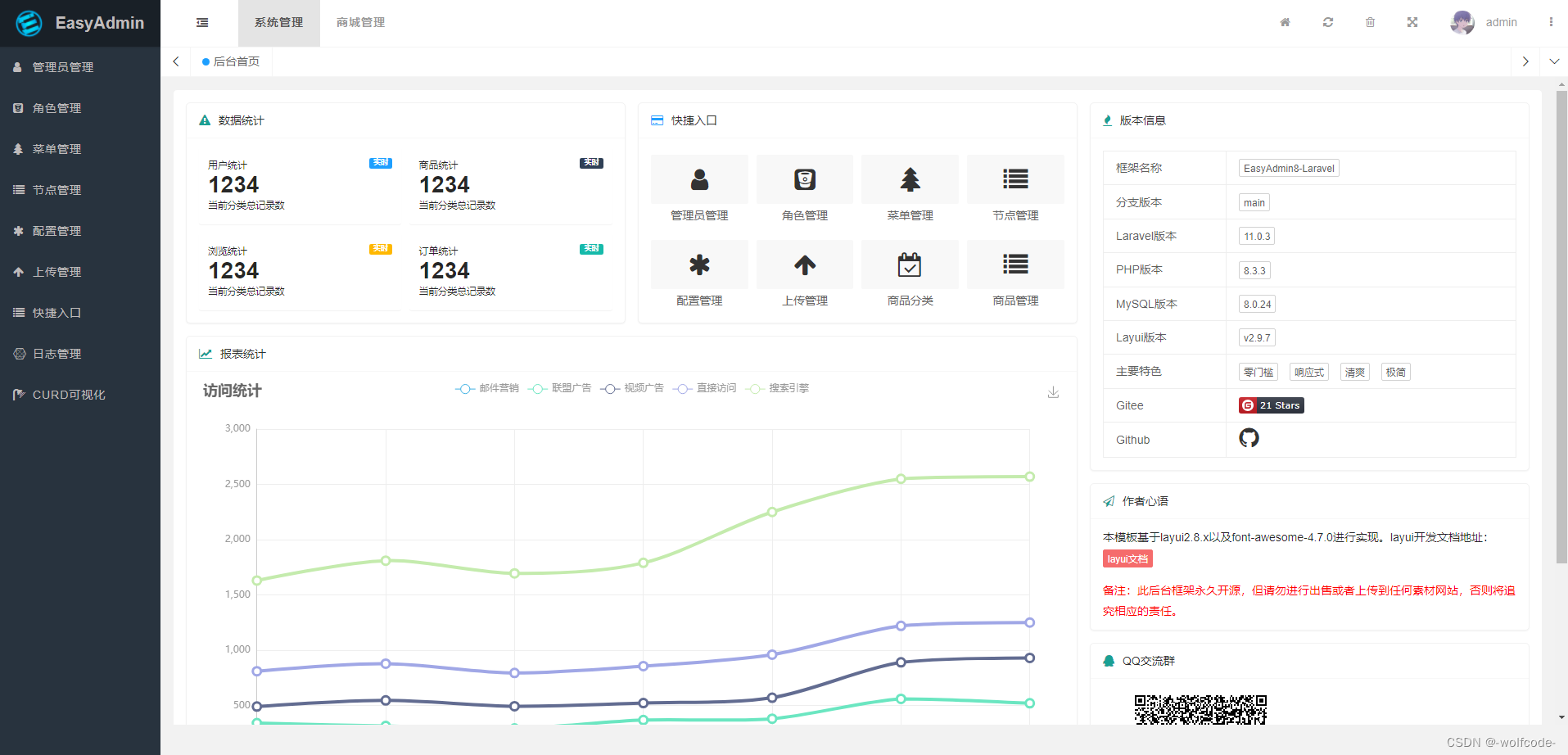Viewport: 1568px width, 755px height.
Task: Open 管理员管理 via its quick entry icon
Action: coord(699,179)
